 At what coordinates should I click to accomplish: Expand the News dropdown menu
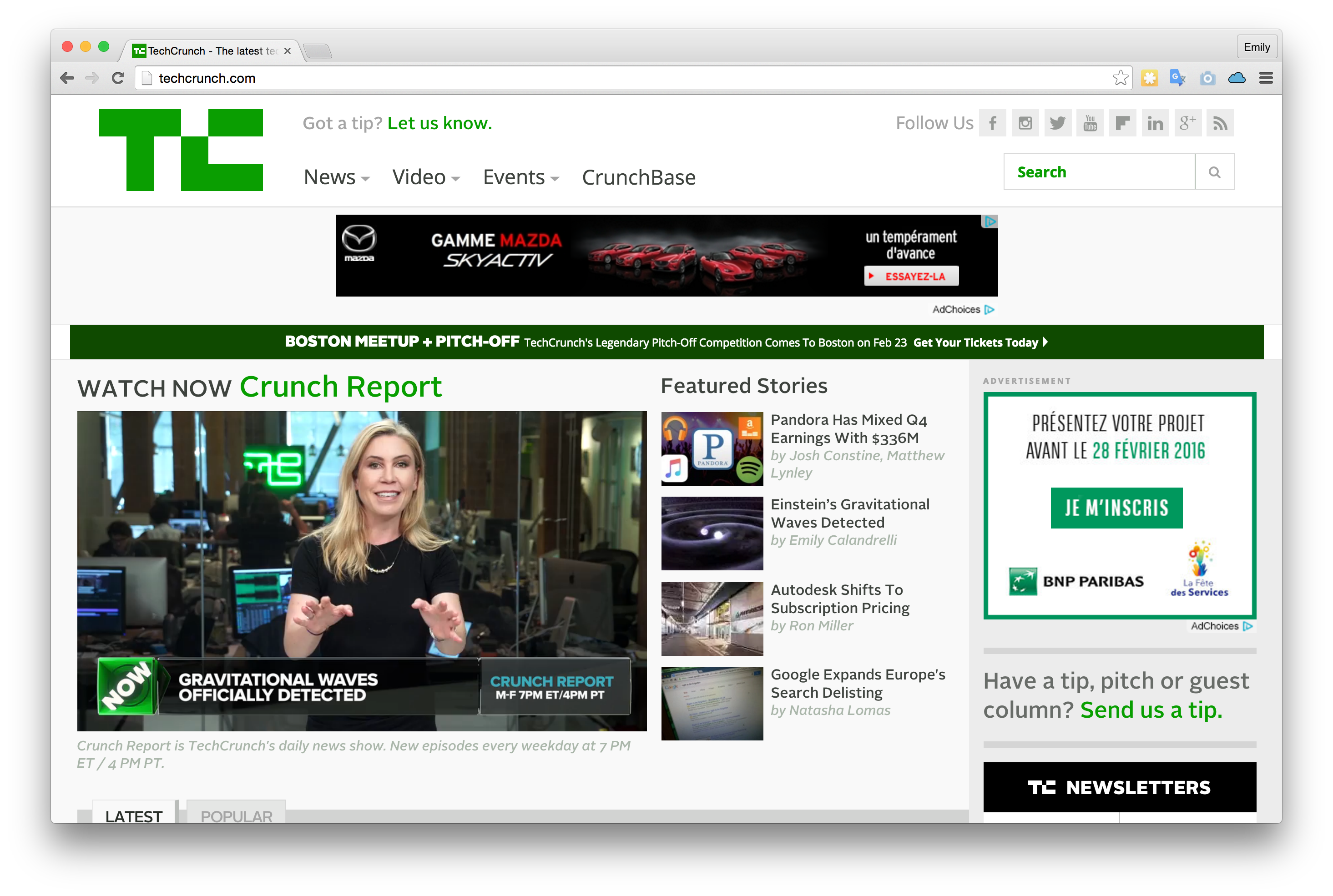click(x=336, y=178)
